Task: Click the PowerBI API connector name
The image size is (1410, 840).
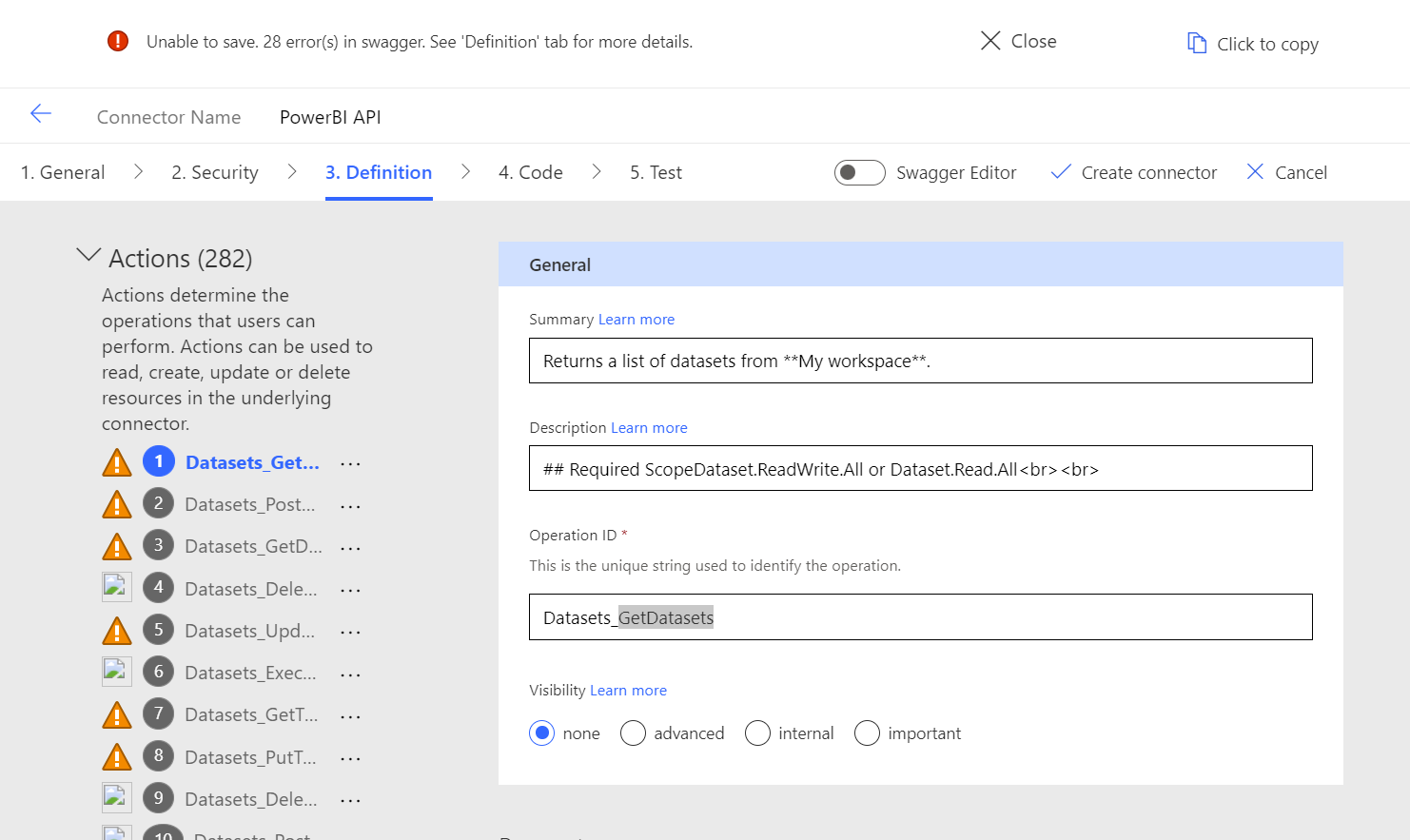Action: coord(330,117)
